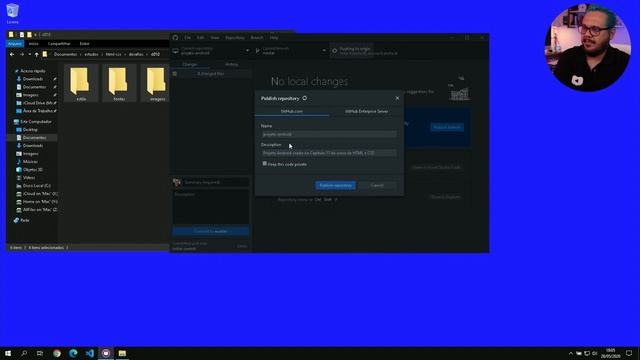
Task: Select Este Computador in the navigation pane
Action: point(36,122)
